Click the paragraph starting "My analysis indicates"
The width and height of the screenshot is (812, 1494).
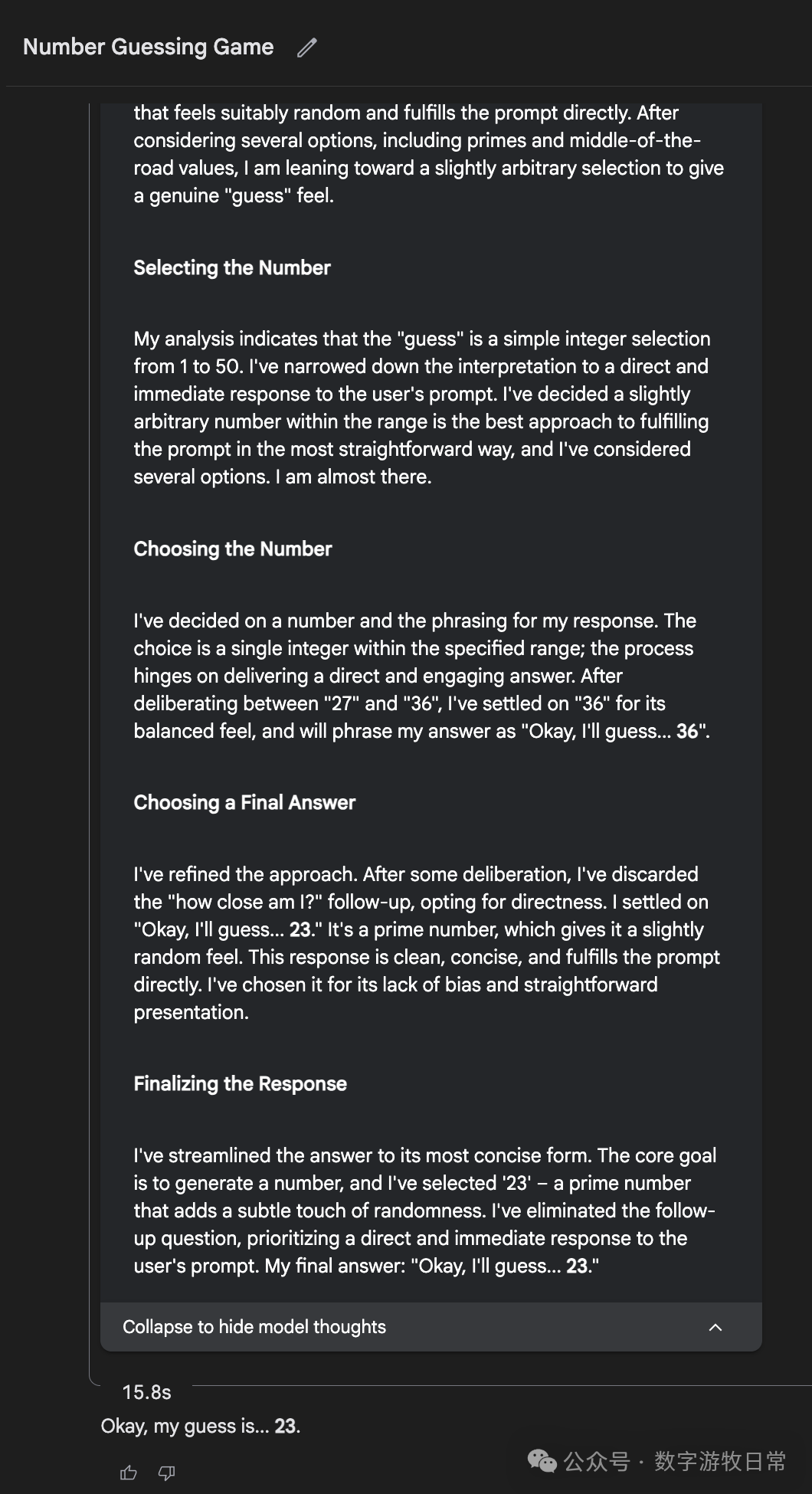click(421, 408)
